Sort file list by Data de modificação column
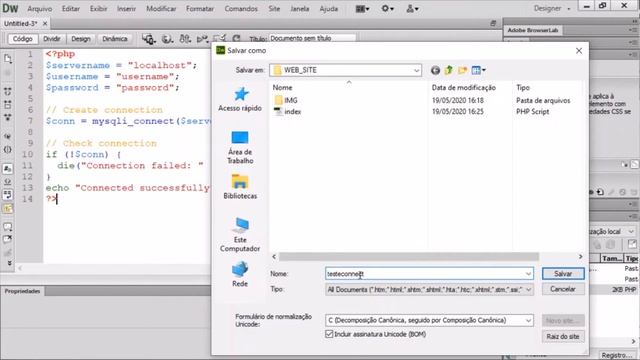The height and width of the screenshot is (360, 640). [x=464, y=87]
